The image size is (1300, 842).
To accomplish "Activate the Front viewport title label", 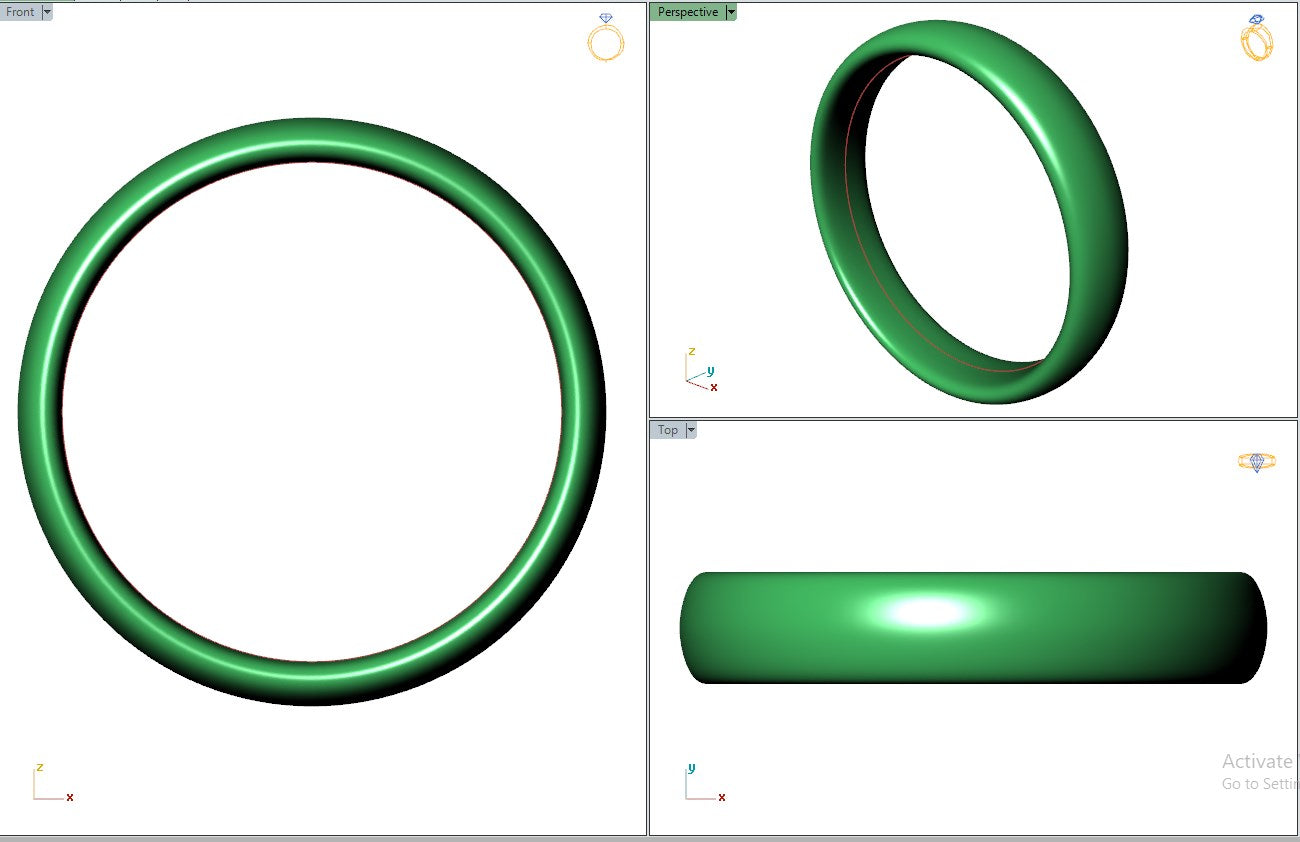I will point(20,12).
